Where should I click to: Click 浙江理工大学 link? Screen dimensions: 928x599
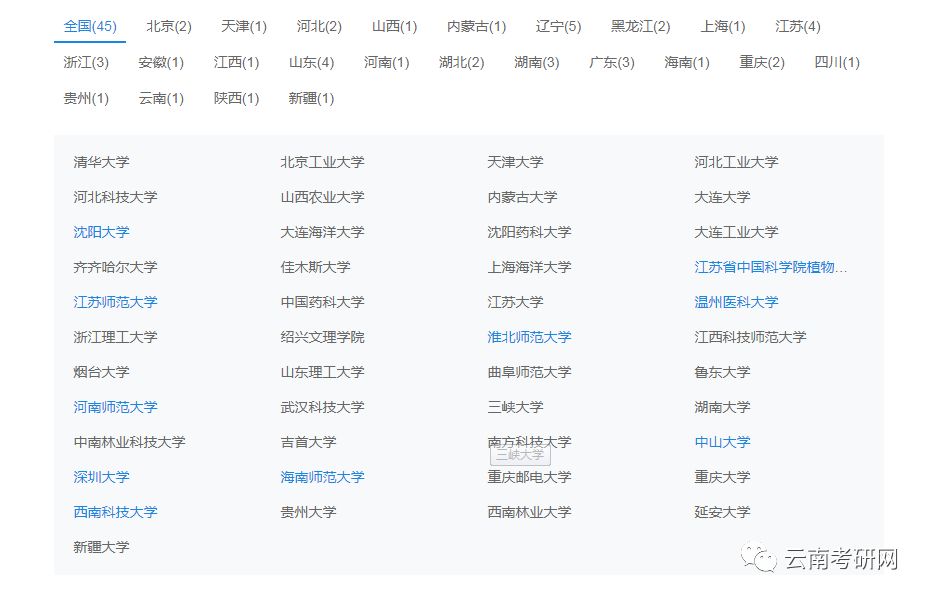pos(115,337)
